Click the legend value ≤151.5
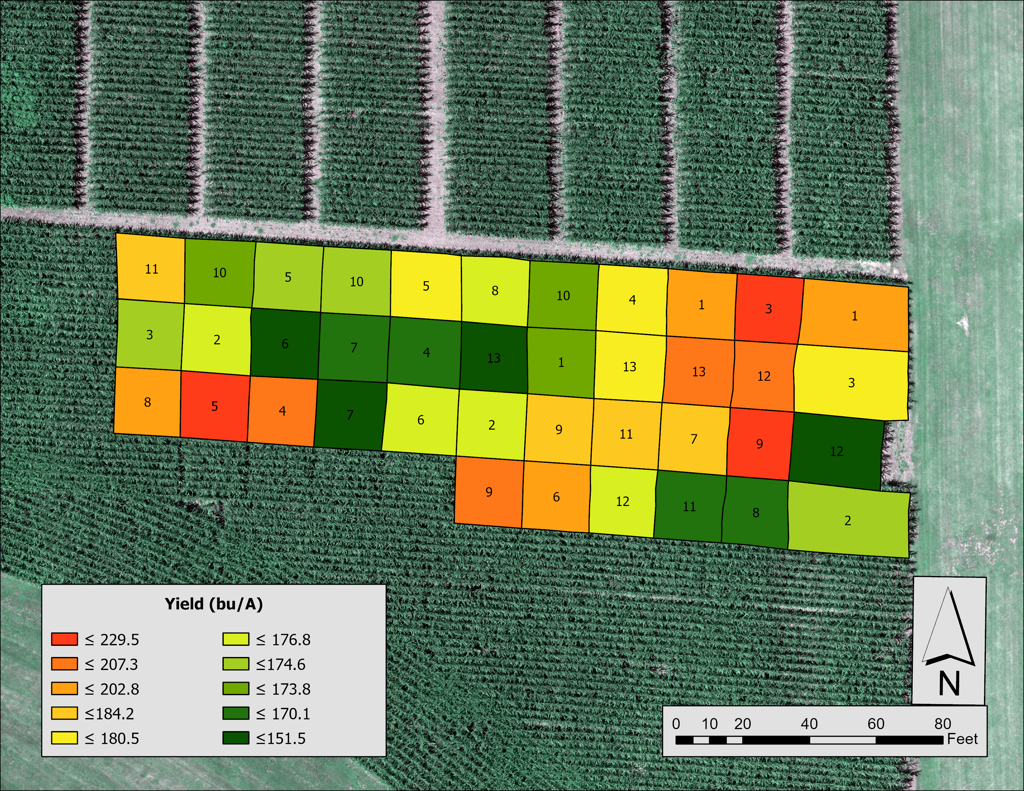Image resolution: width=1024 pixels, height=791 pixels. point(280,739)
